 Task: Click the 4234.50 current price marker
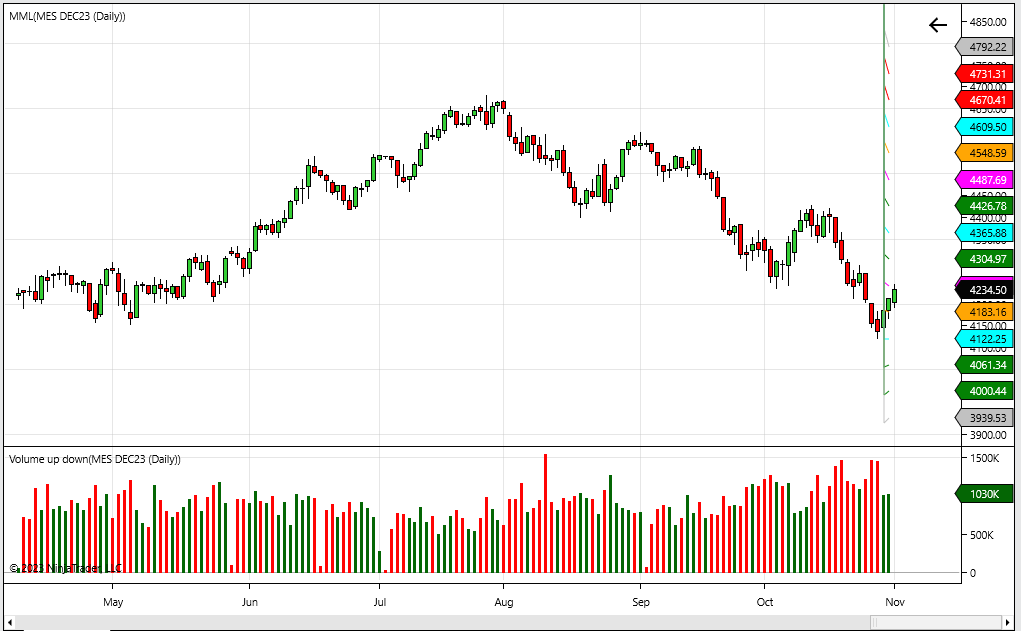click(x=985, y=290)
